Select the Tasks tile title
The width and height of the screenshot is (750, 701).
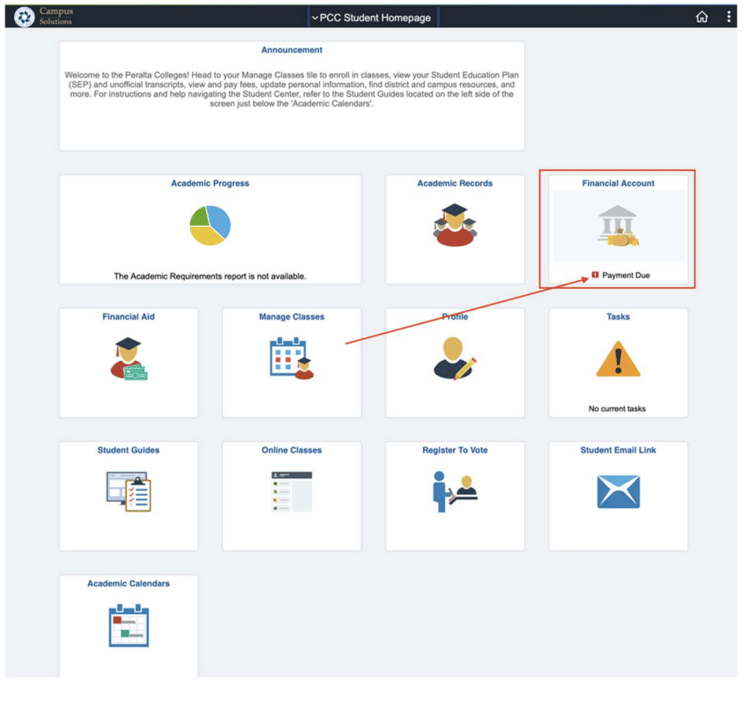point(618,317)
